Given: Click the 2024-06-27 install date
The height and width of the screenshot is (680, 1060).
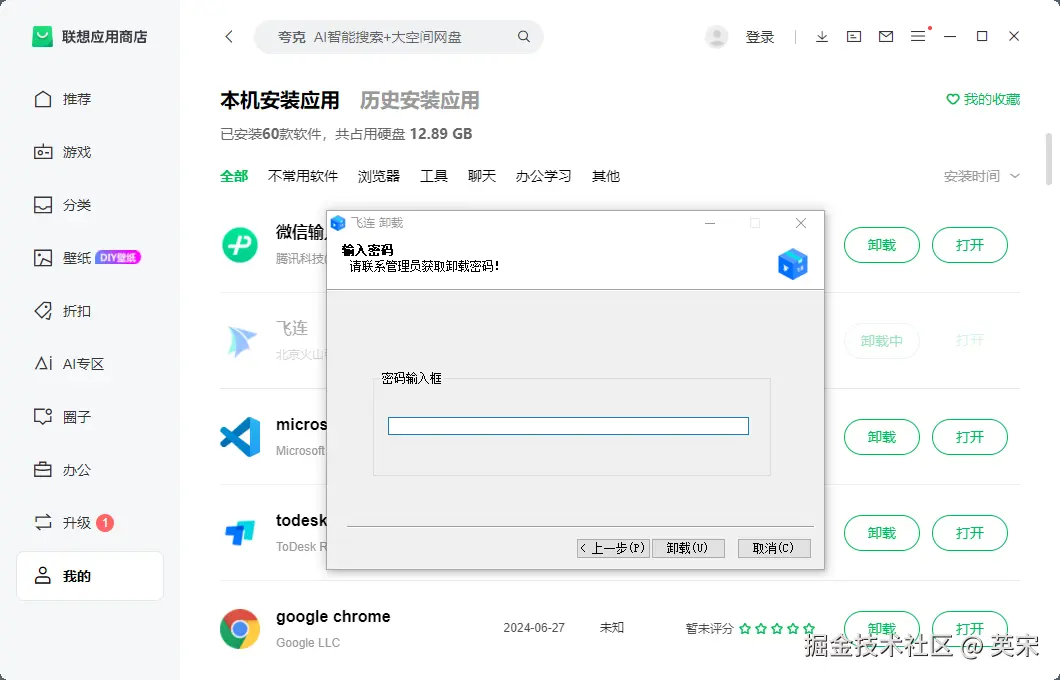Looking at the screenshot, I should pos(534,628).
